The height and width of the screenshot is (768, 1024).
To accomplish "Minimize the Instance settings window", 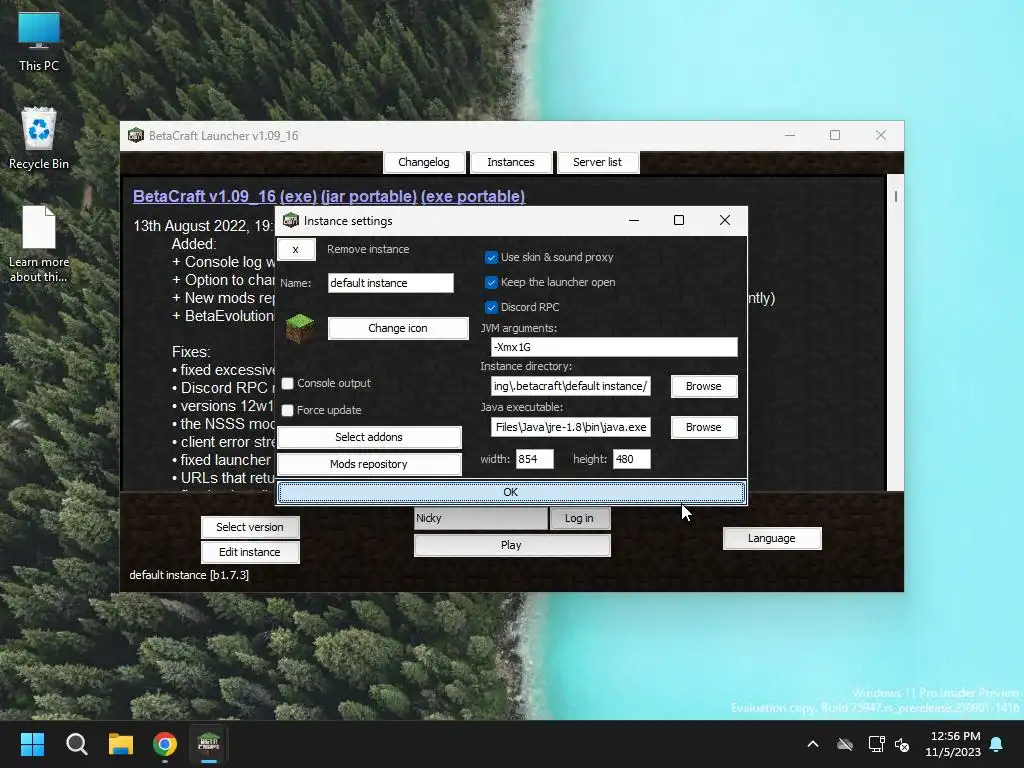I will coord(633,220).
